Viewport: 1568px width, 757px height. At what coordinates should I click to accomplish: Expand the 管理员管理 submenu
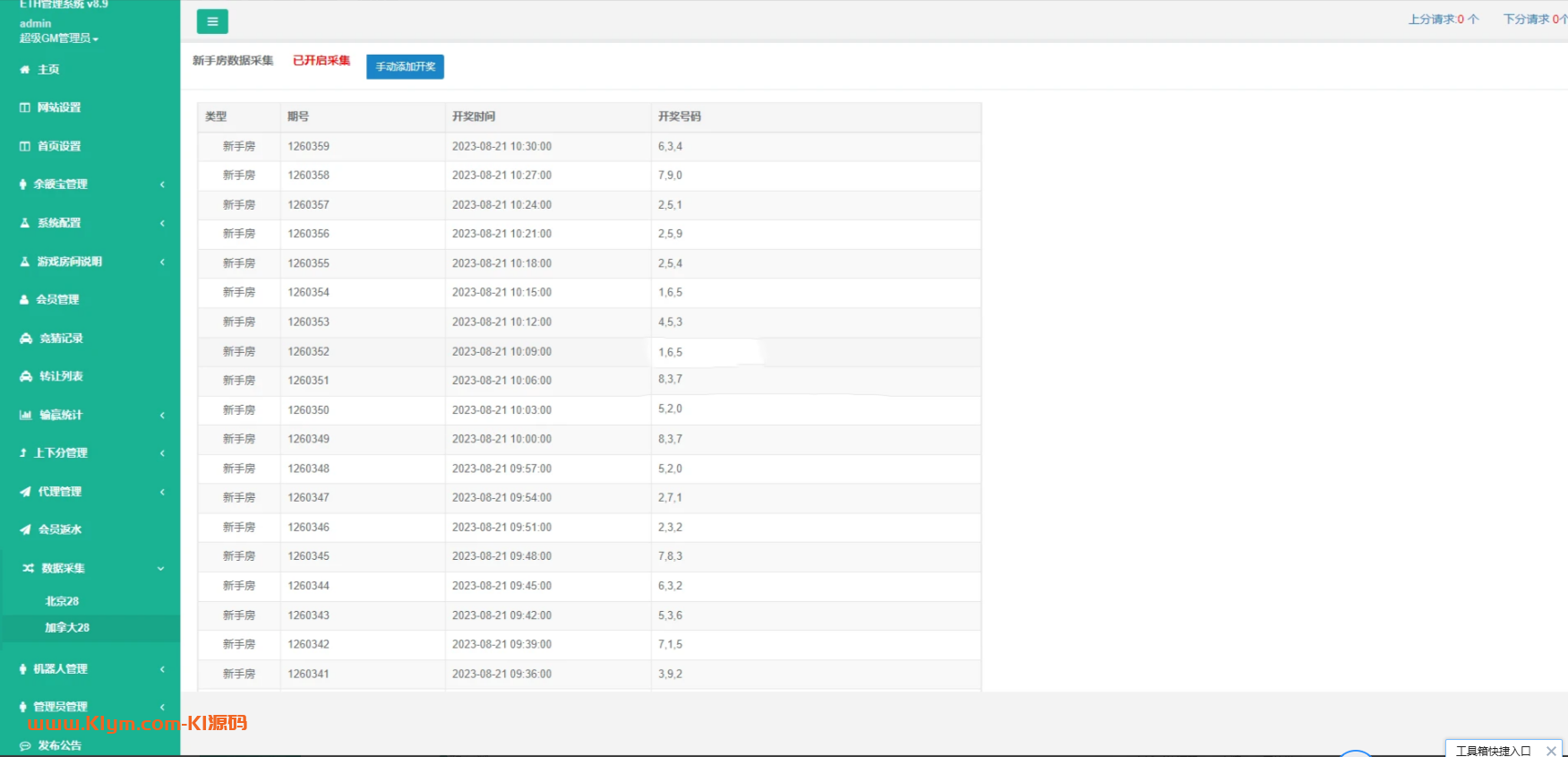coord(162,707)
